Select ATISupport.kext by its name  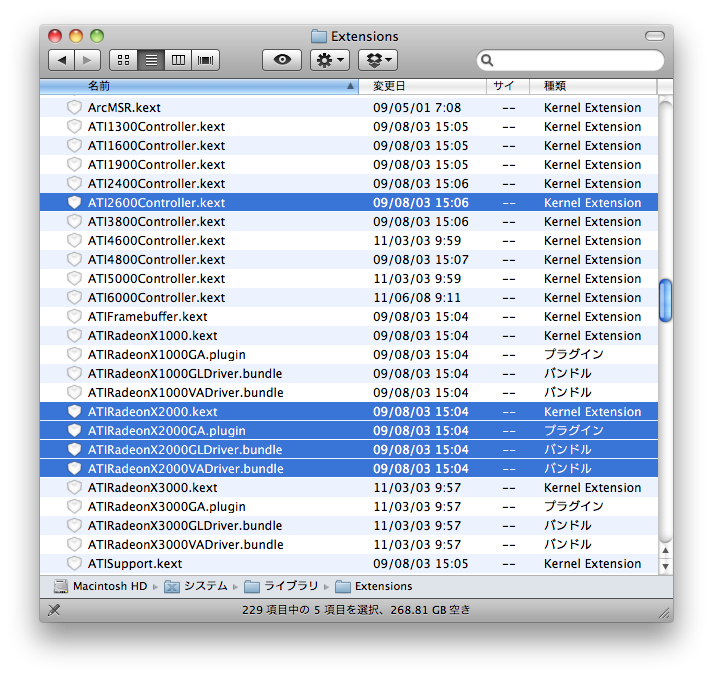[x=135, y=564]
